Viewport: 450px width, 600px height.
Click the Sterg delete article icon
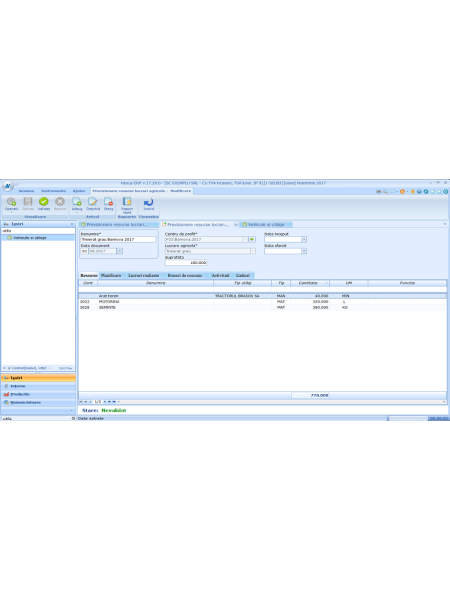pyautogui.click(x=109, y=202)
